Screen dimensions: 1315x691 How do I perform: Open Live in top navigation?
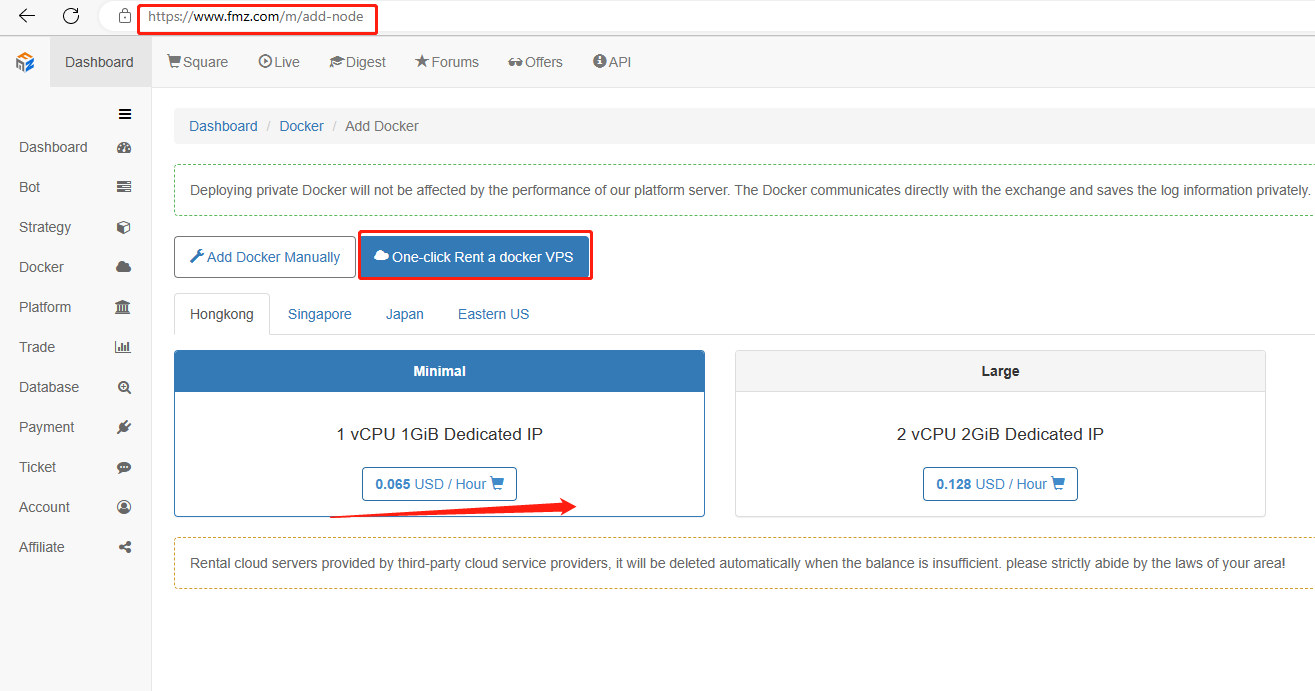(279, 62)
